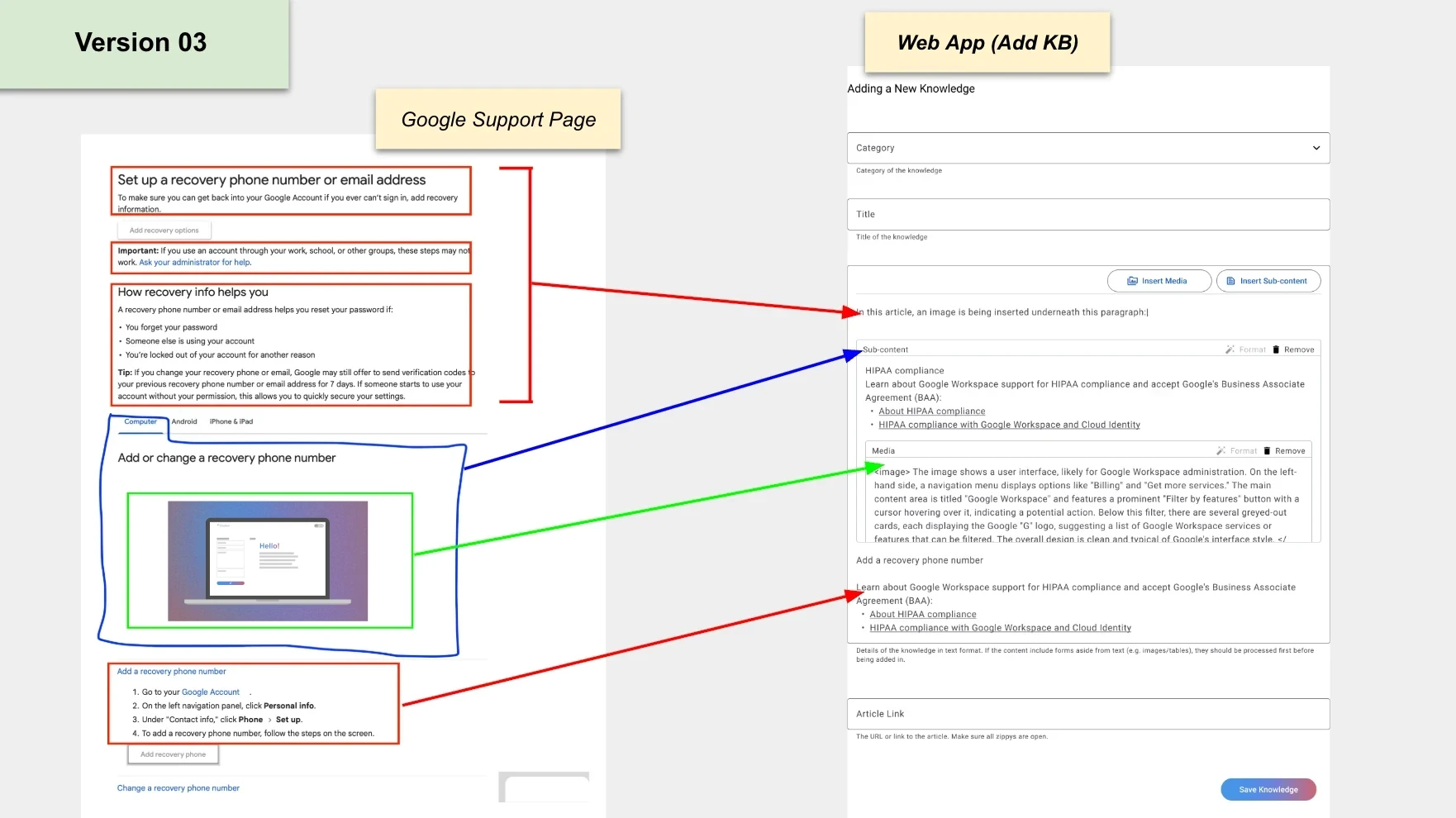
Task: Click 'Set up a recovery phone number or email address' heading
Action: click(271, 180)
